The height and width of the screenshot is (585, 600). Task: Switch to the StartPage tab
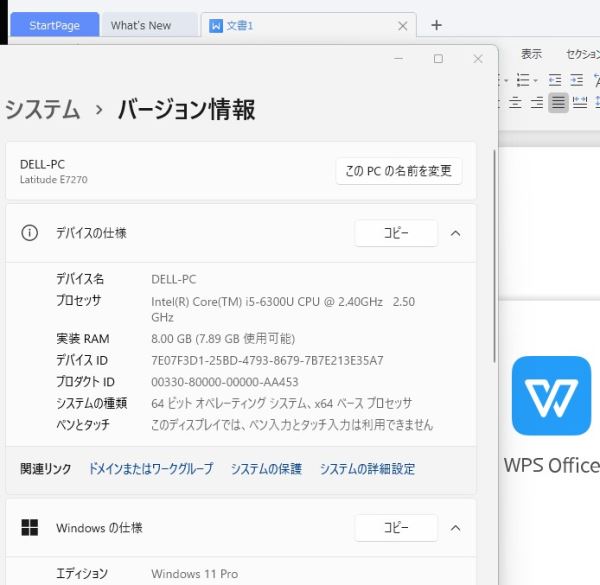(54, 25)
